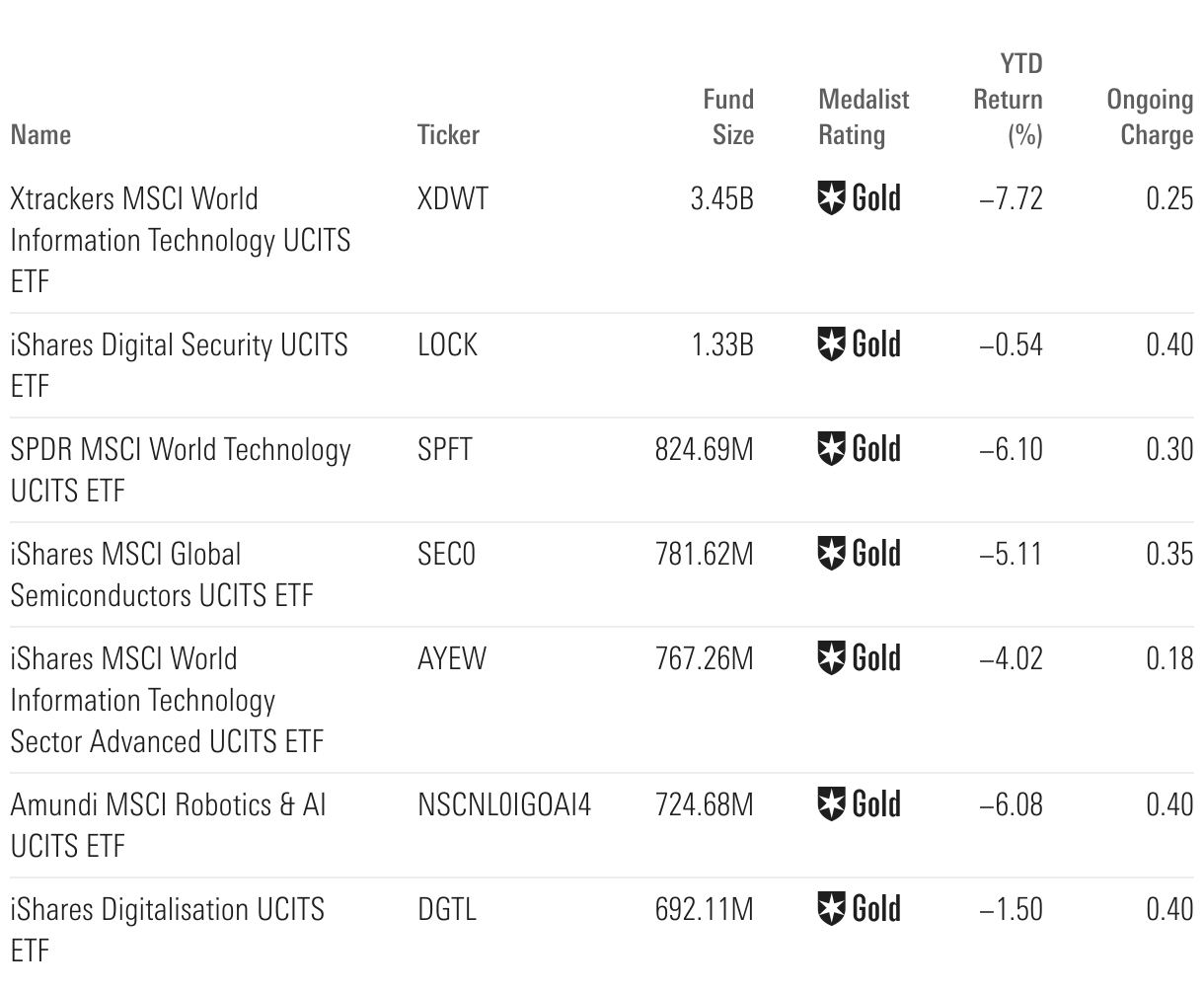
Task: Open iShares MSCI Global Semiconductors ETF
Action: point(161,575)
